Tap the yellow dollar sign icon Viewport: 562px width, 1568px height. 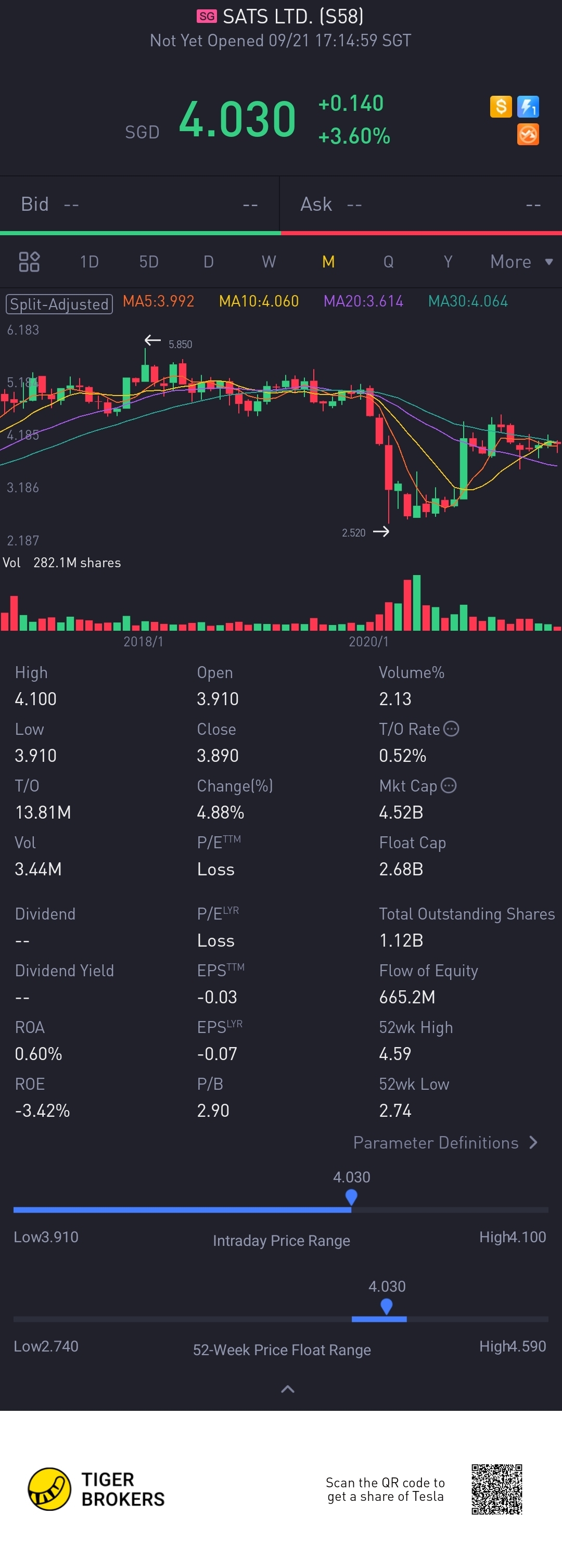501,107
